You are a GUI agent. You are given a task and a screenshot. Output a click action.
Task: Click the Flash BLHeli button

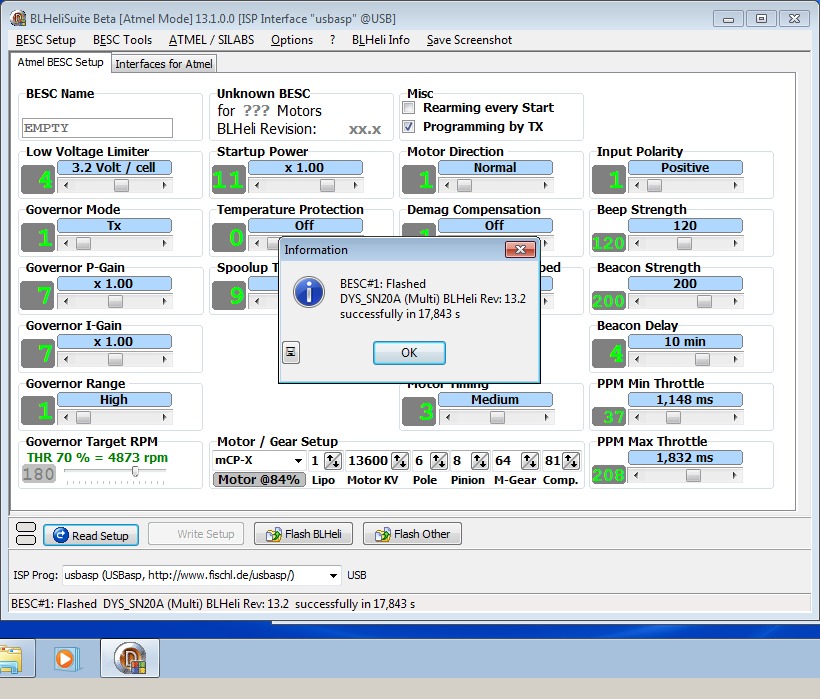(x=303, y=534)
